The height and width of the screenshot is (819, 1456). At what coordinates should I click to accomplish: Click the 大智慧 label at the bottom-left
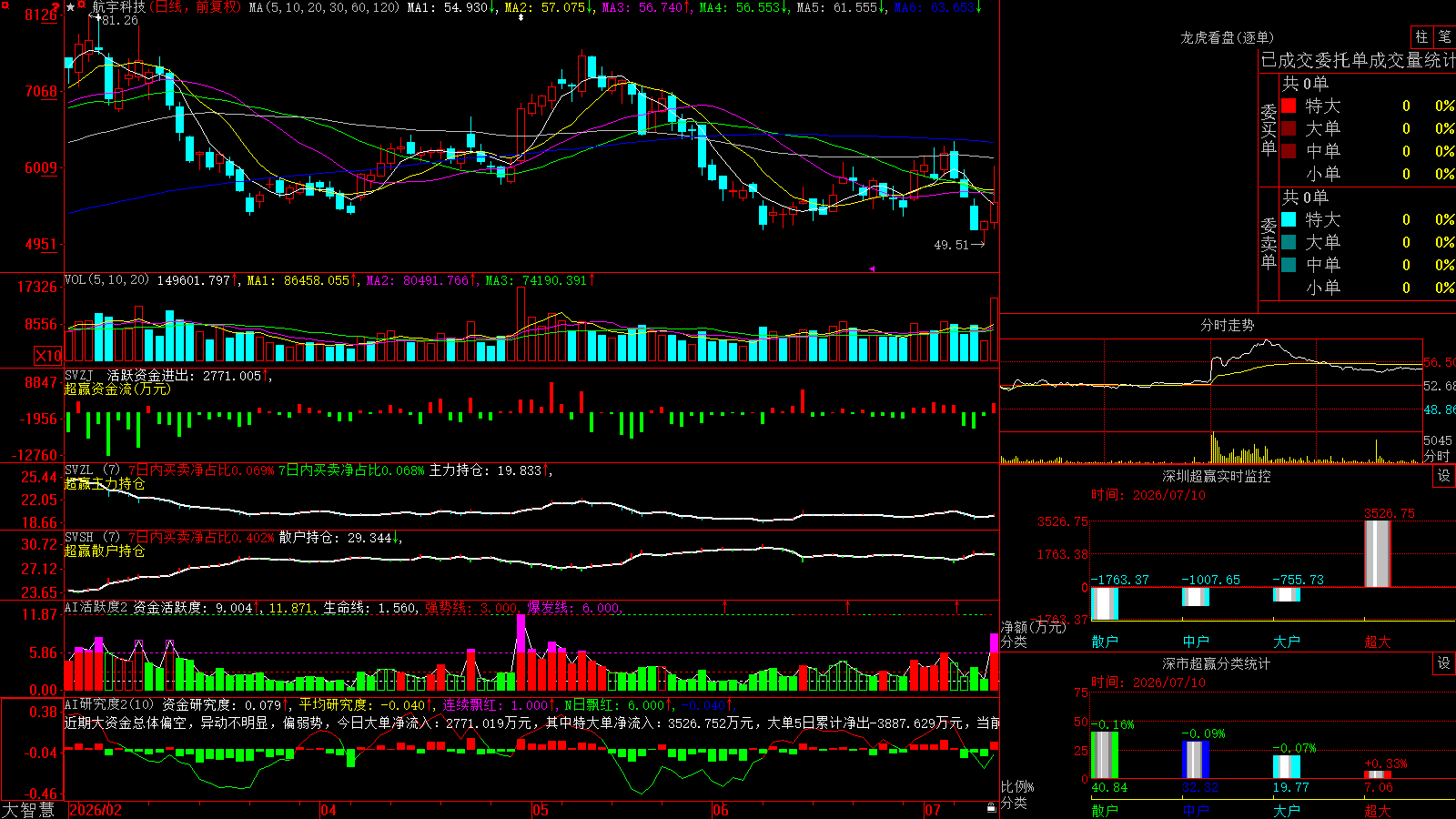click(28, 810)
